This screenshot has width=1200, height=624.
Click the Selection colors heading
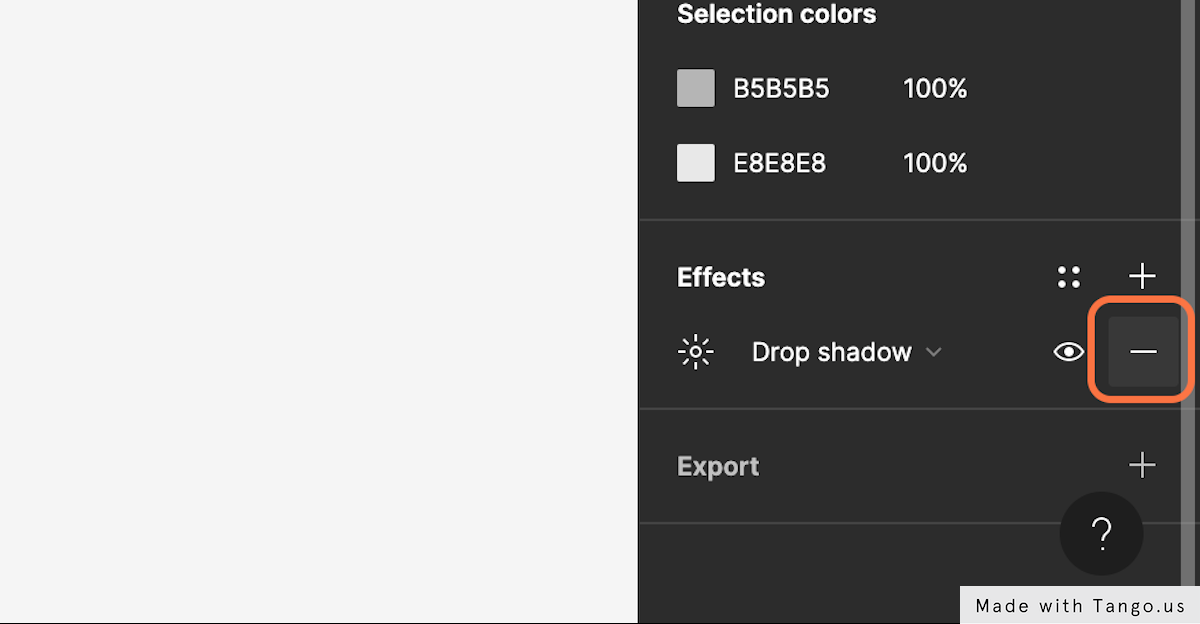777,14
